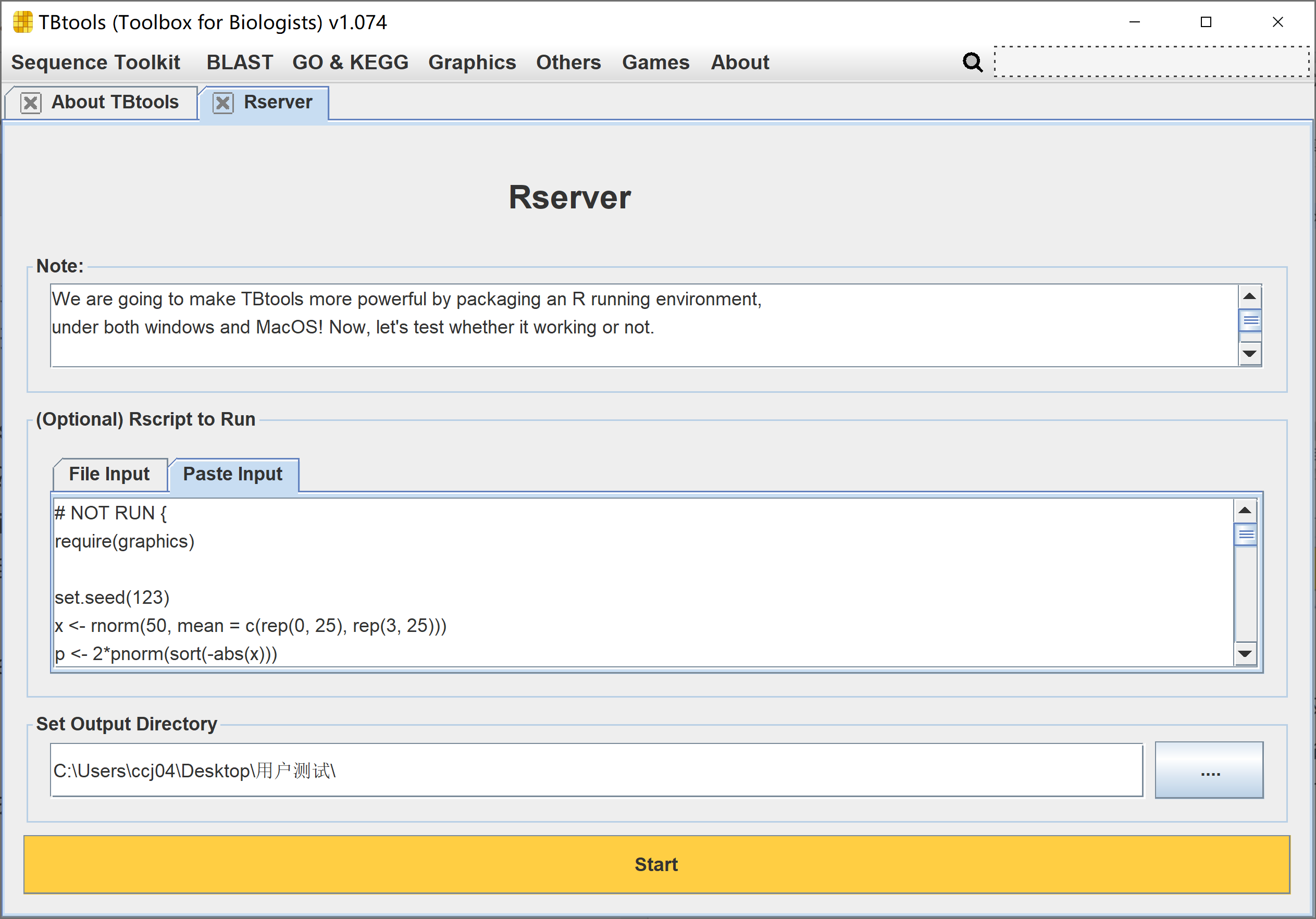Click the Note scrollbar thumb

point(1249,320)
